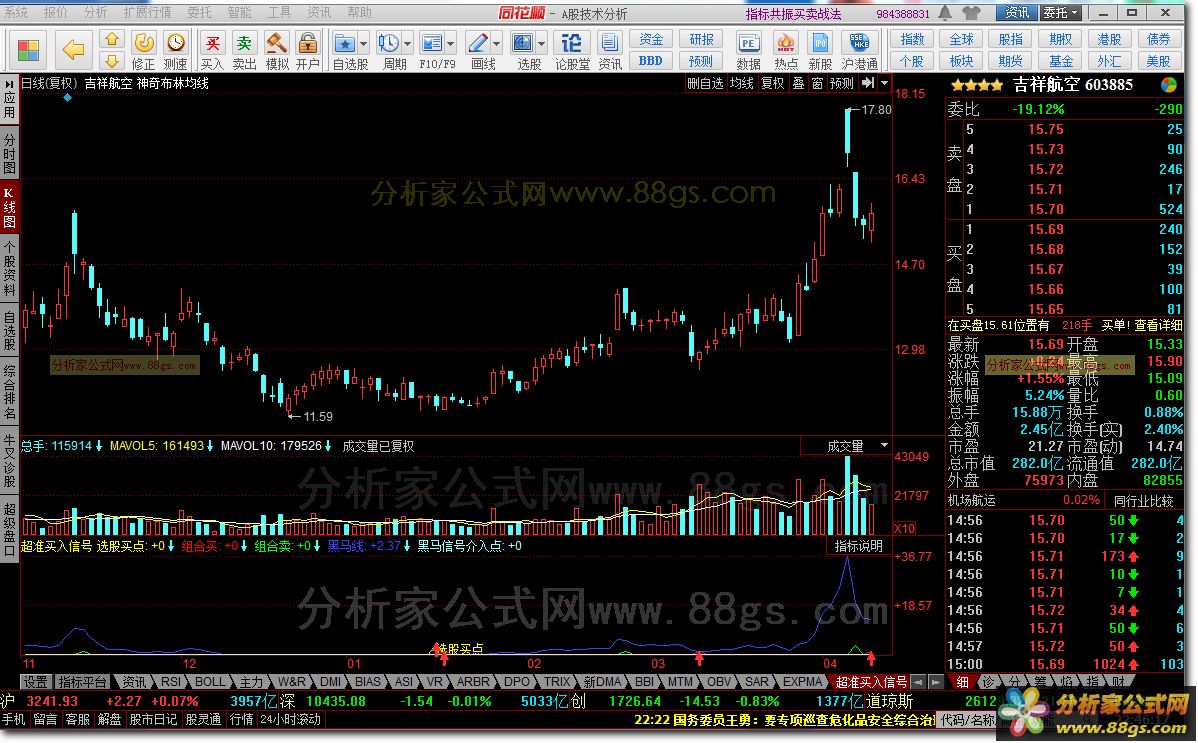Open the 卖出 sell icon

pyautogui.click(x=244, y=43)
